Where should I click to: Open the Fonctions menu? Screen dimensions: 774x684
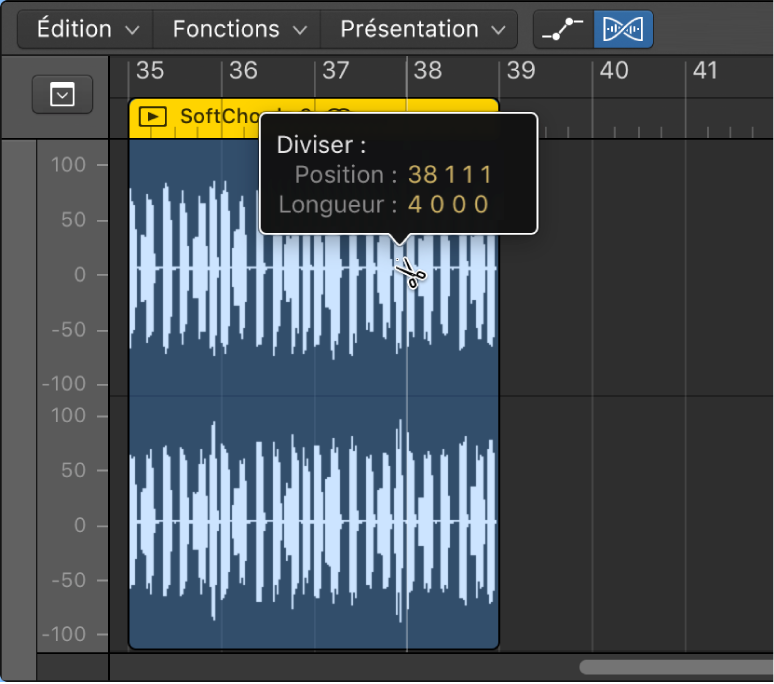pyautogui.click(x=237, y=30)
